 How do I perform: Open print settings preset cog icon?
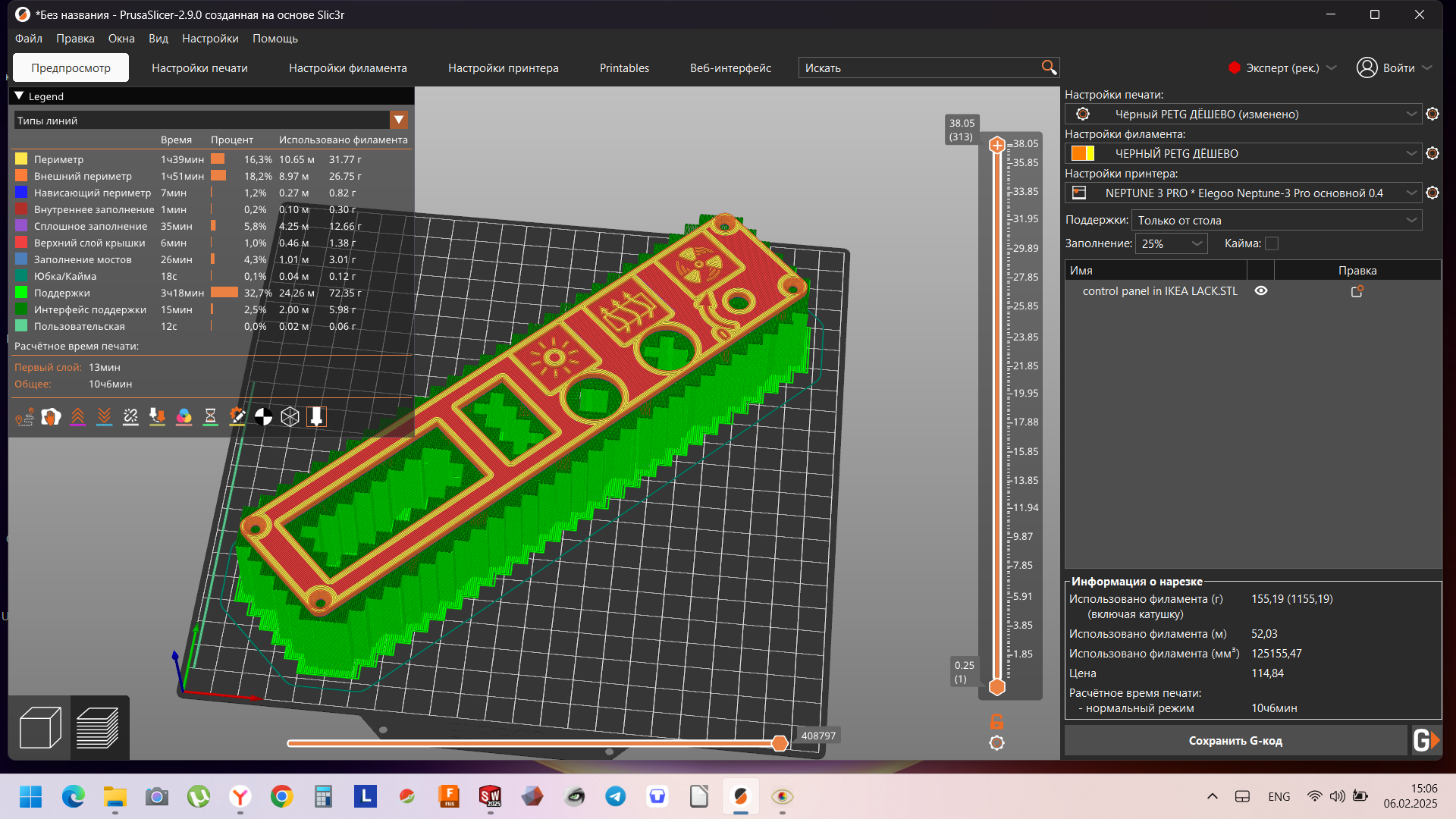[x=1432, y=114]
